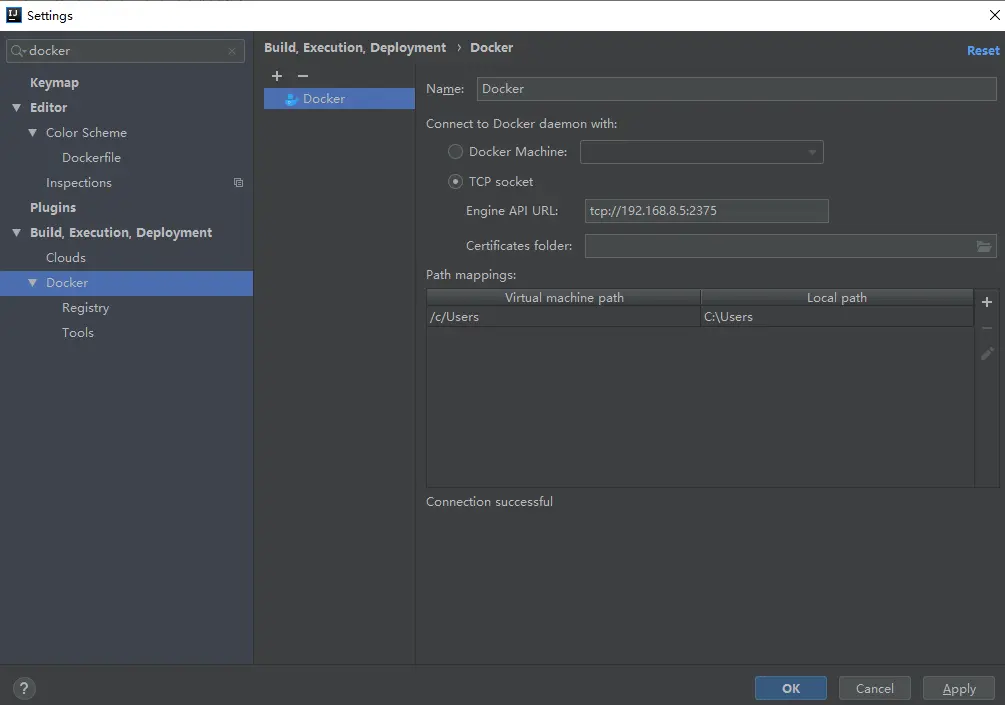
Task: Clear the docker search text with X icon
Action: click(x=232, y=51)
